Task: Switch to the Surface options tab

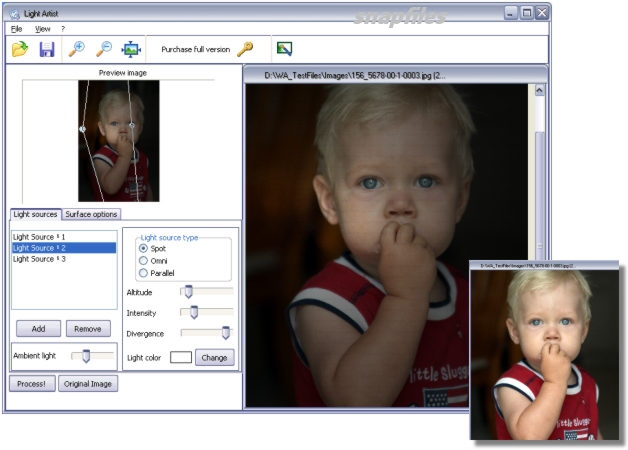Action: [92, 214]
